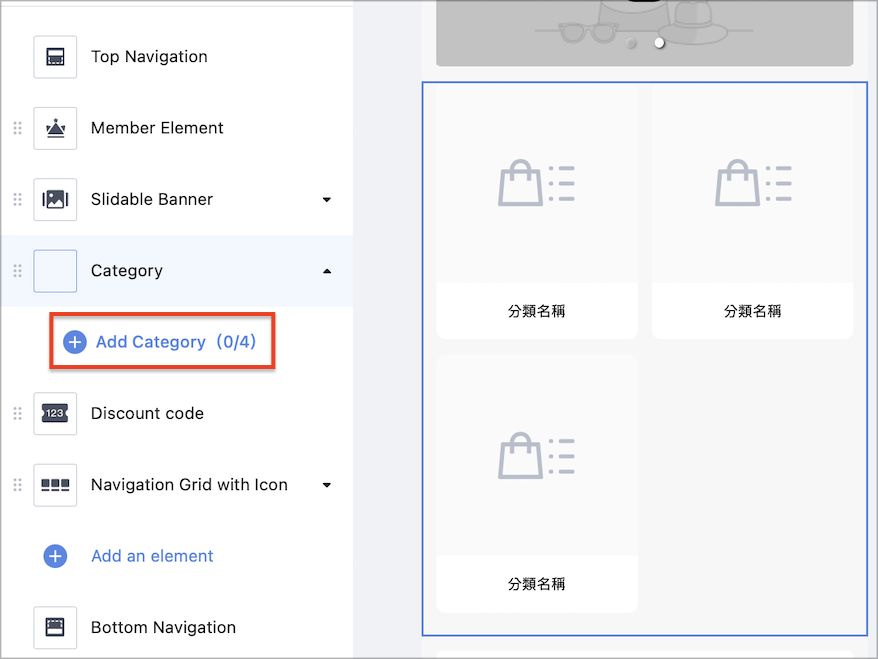Select the top-right category placeholder card
Screen dimensions: 878x659
(x=752, y=212)
